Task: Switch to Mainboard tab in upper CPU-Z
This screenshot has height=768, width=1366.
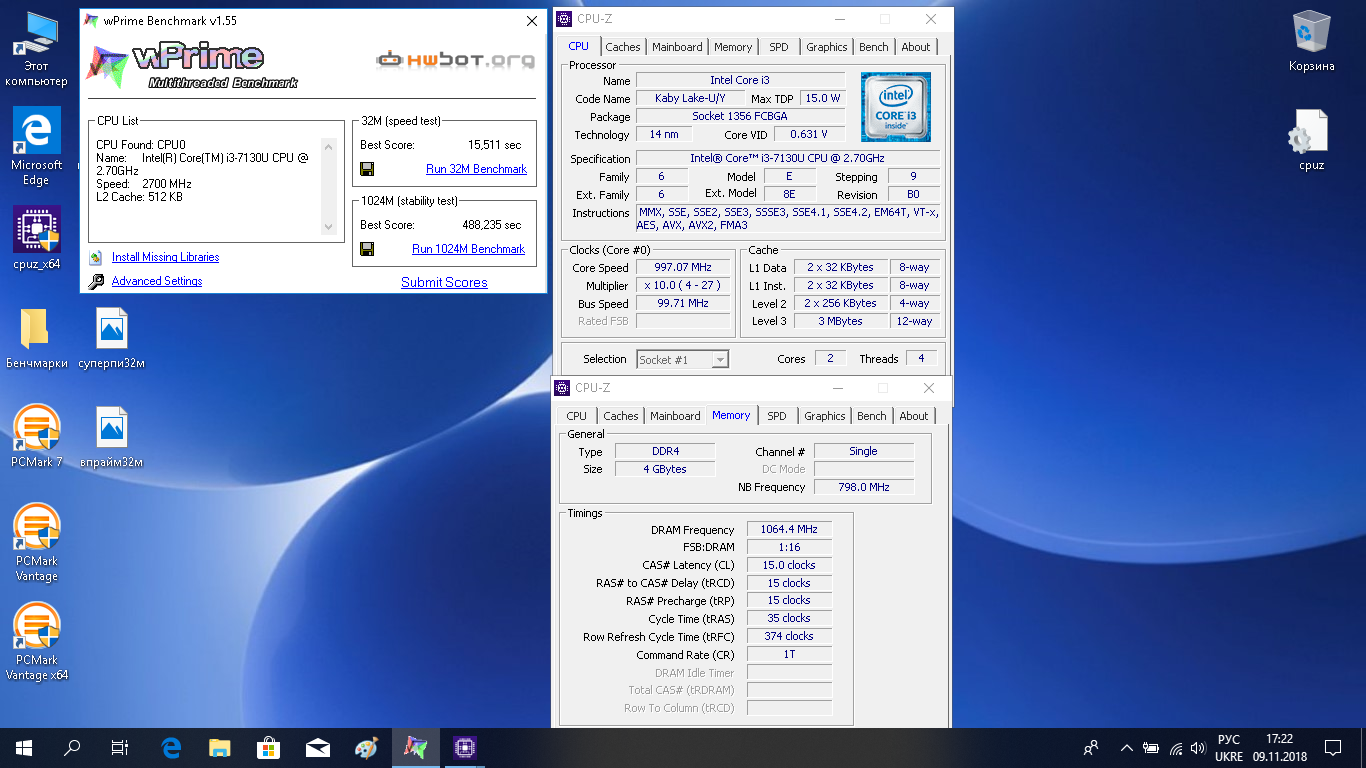Action: [x=677, y=47]
